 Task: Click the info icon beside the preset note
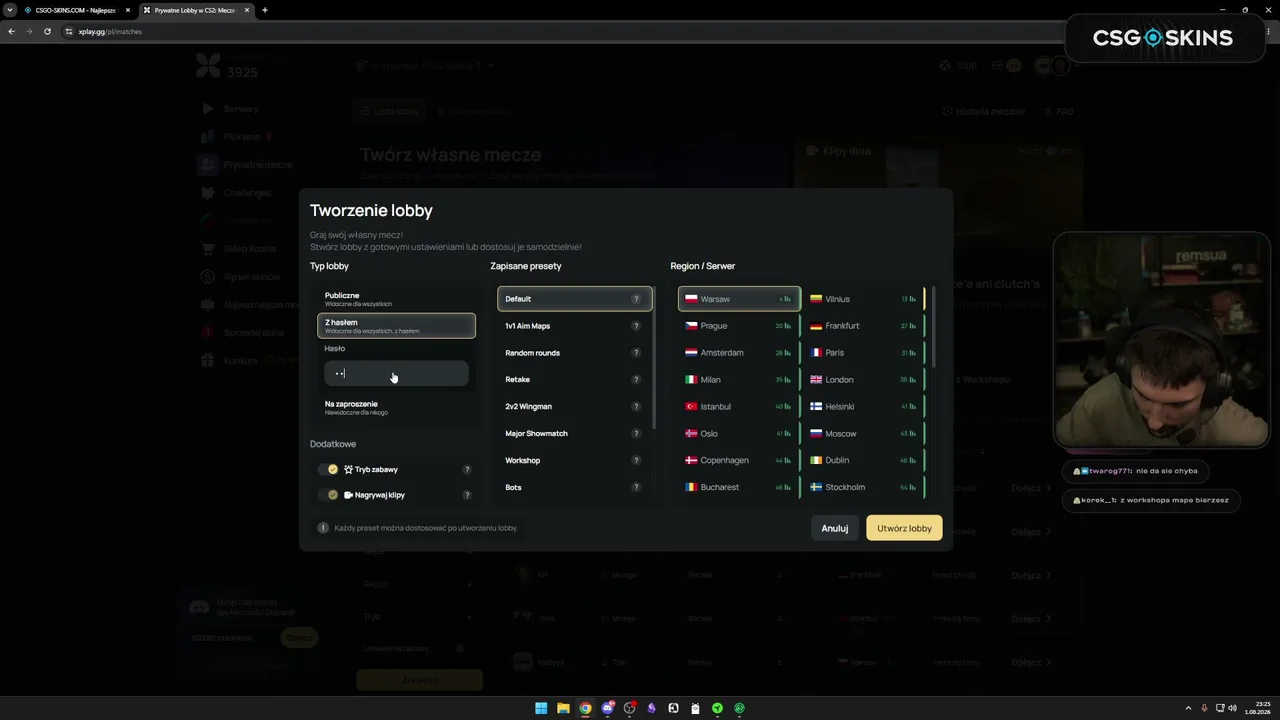[x=323, y=528]
